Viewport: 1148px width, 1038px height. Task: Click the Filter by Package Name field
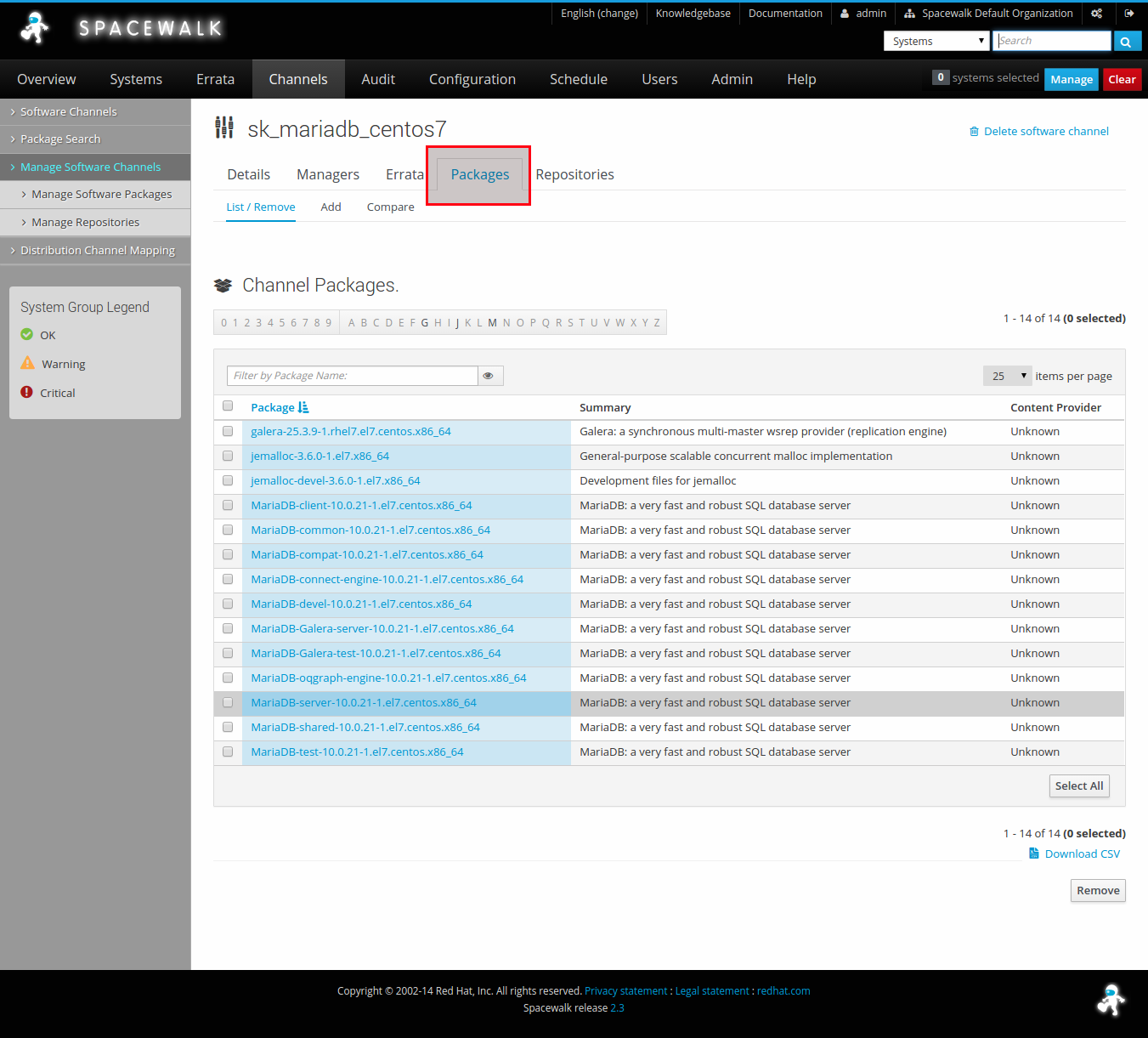tap(353, 376)
